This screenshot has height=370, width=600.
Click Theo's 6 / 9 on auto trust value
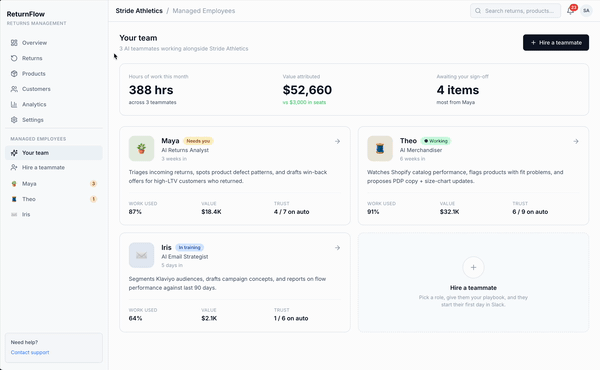click(x=530, y=212)
